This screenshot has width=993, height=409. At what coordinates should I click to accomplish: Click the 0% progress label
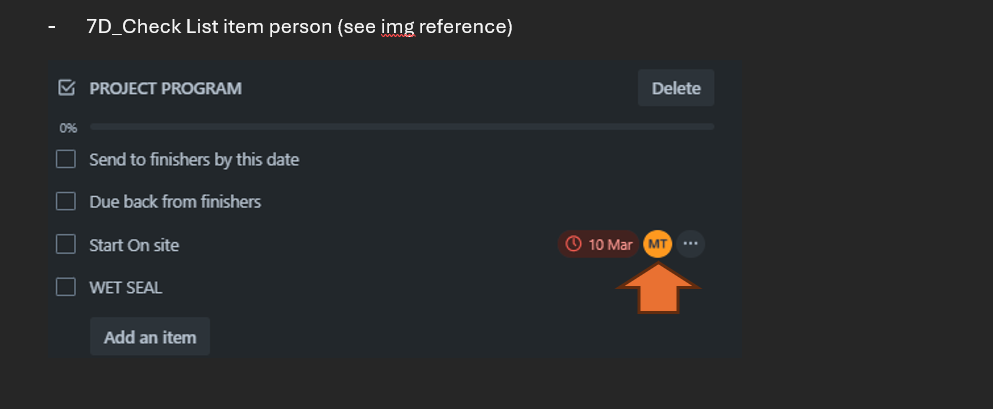pyautogui.click(x=68, y=128)
